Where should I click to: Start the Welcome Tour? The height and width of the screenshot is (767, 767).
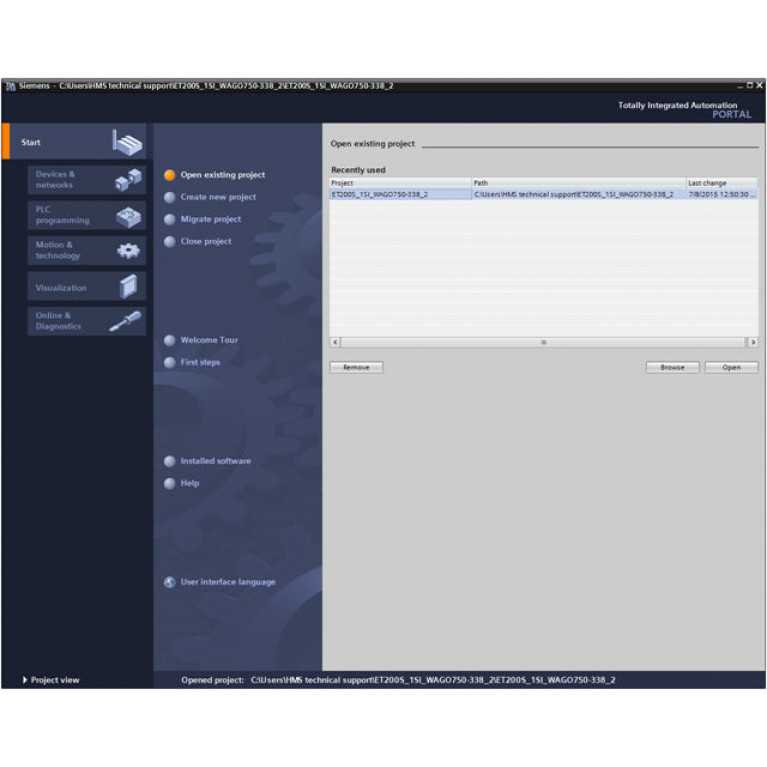click(x=209, y=340)
